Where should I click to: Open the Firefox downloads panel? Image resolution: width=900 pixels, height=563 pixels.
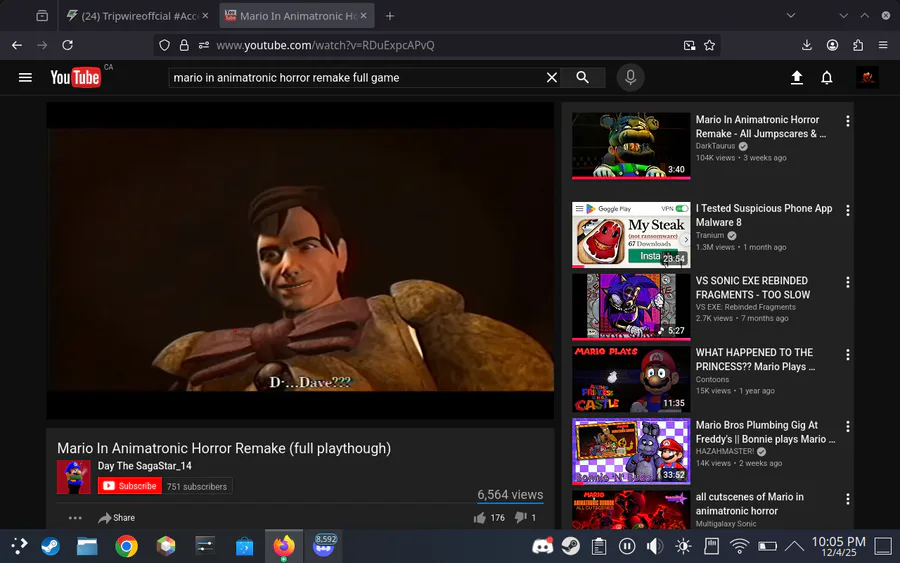tap(806, 45)
